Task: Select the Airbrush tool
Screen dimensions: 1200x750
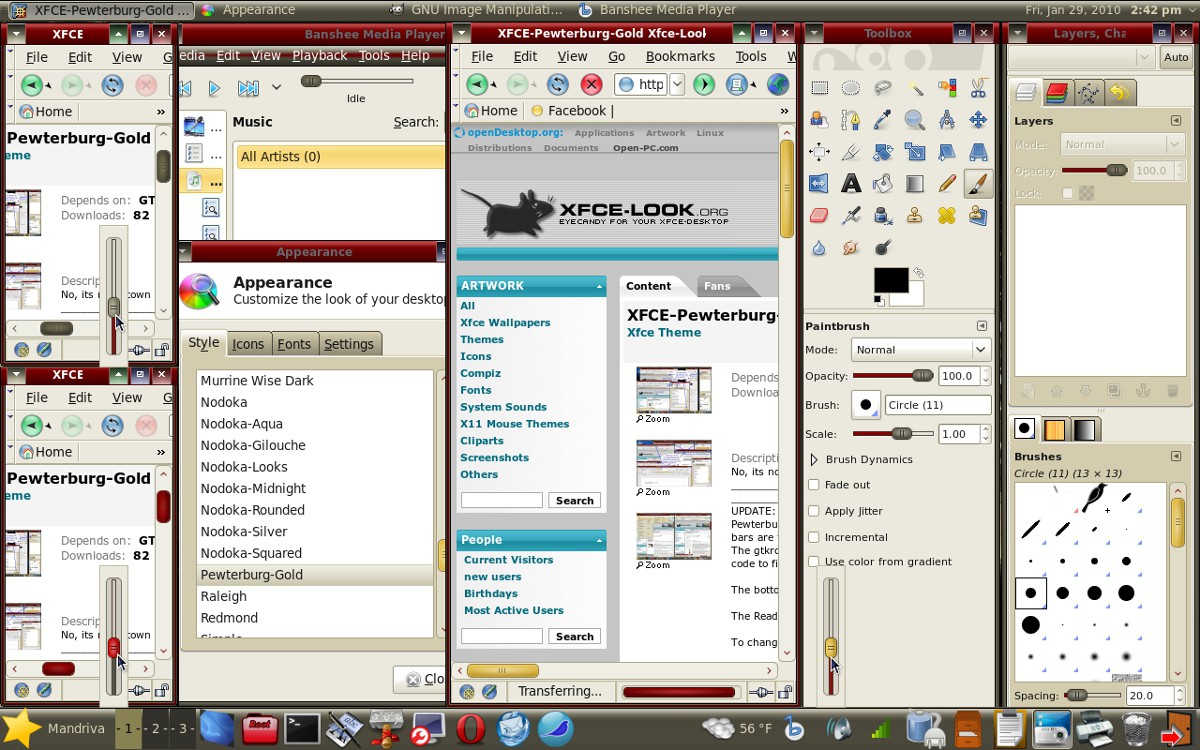Action: [x=851, y=215]
